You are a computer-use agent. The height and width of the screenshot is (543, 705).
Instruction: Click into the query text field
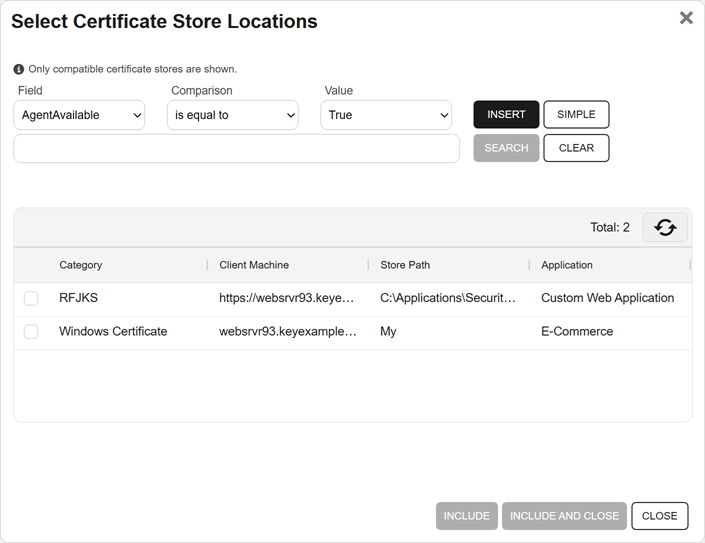click(x=236, y=149)
